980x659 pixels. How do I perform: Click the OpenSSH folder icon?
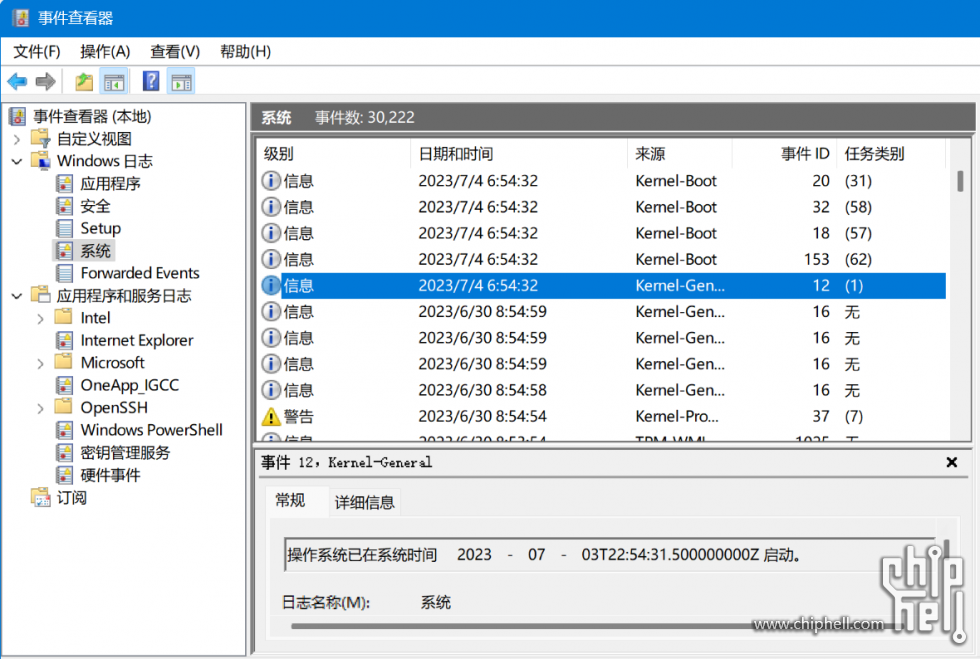tap(64, 407)
